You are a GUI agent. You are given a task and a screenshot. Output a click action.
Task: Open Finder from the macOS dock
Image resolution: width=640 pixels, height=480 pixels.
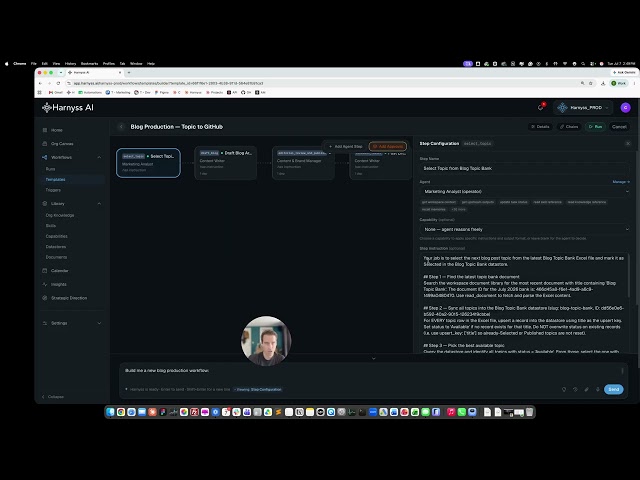point(111,412)
